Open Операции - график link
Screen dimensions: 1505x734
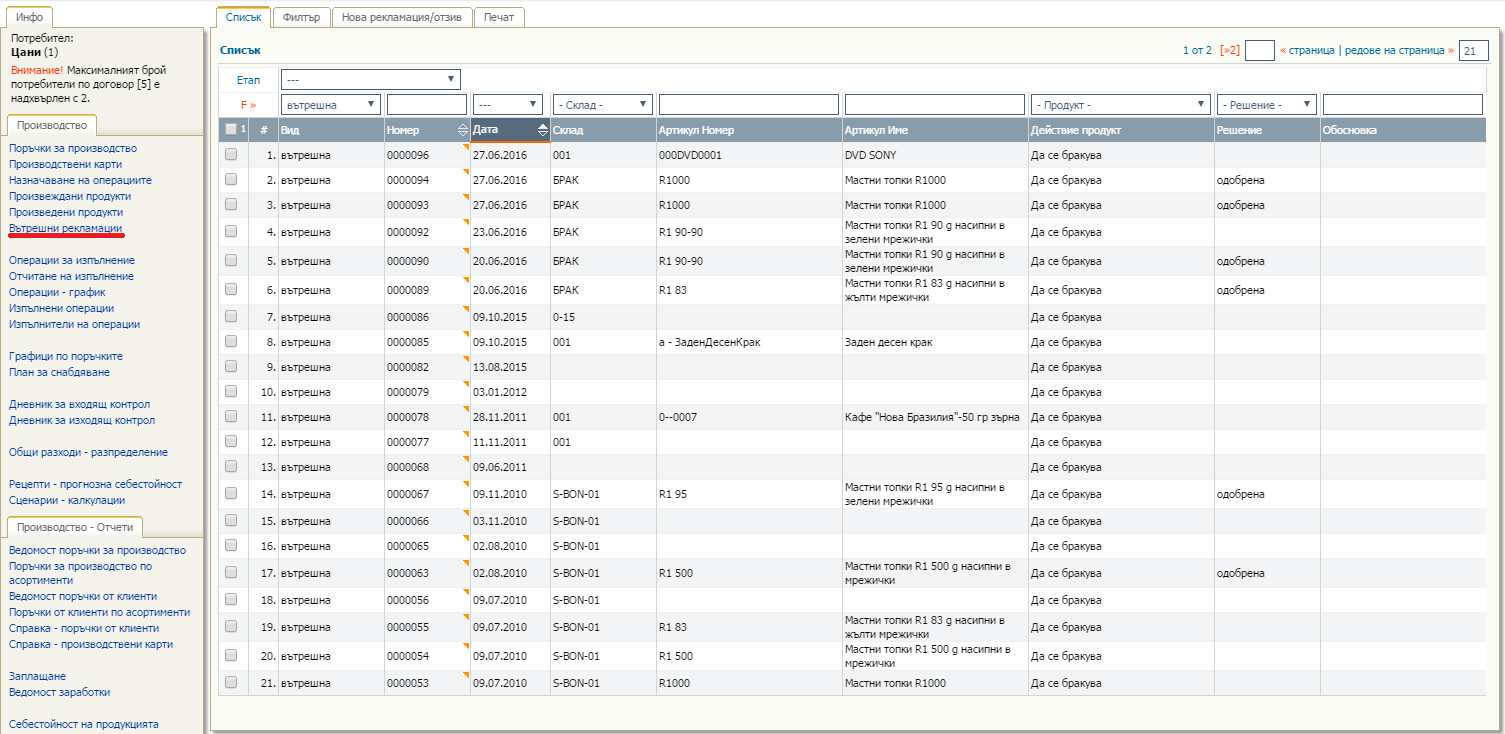57,292
